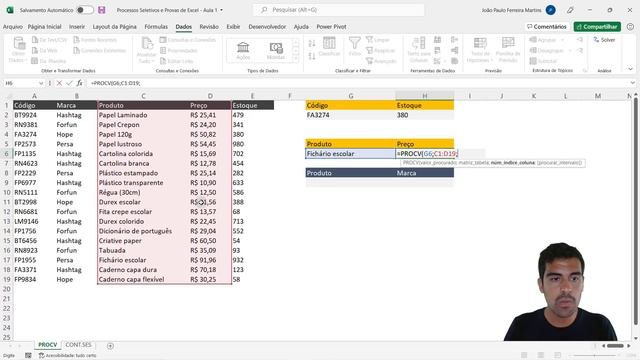
Task: Open Layout da Página tab
Action: (x=115, y=27)
